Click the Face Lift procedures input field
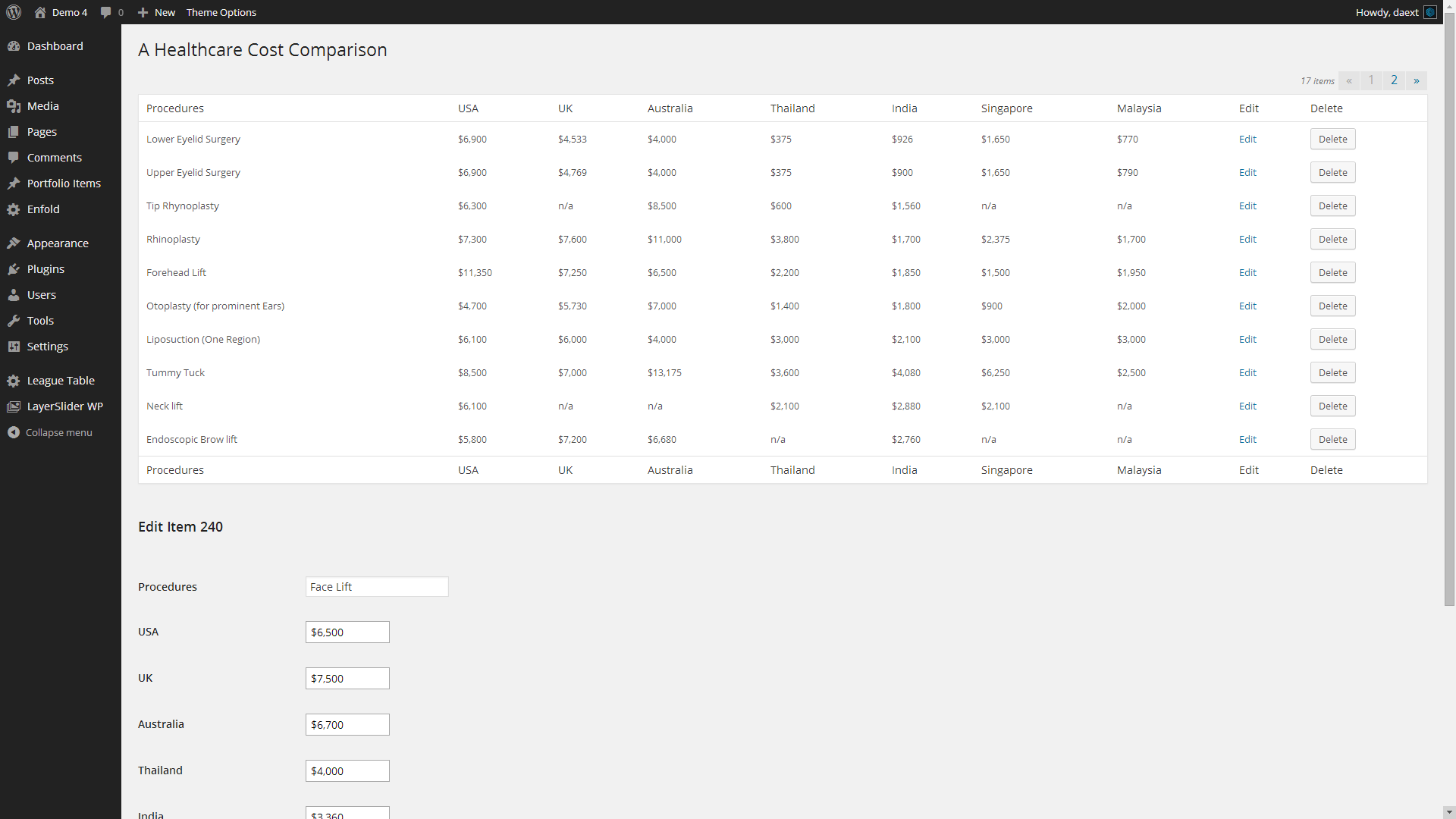This screenshot has height=819, width=1456. pyautogui.click(x=376, y=586)
